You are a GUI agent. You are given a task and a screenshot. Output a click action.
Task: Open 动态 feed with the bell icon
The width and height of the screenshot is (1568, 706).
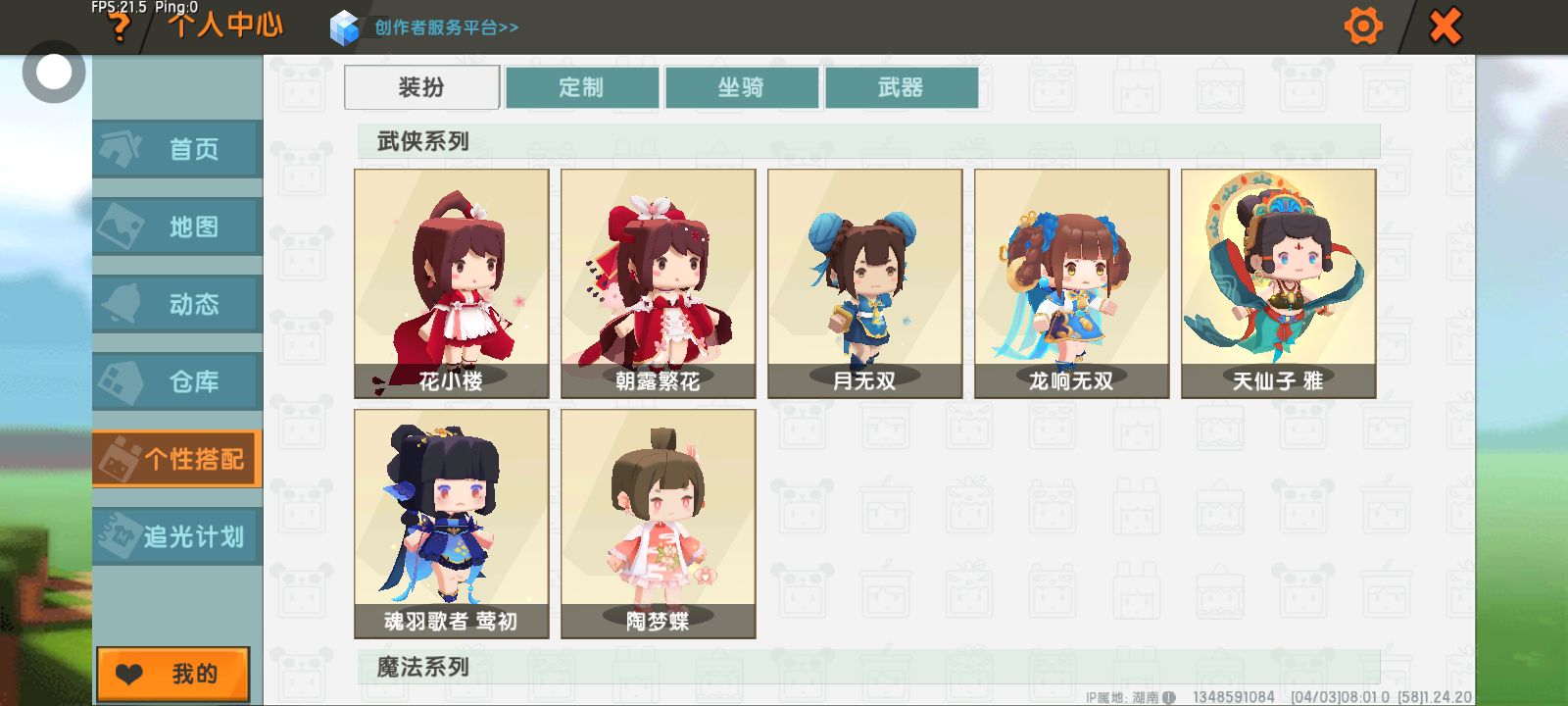coord(177,304)
